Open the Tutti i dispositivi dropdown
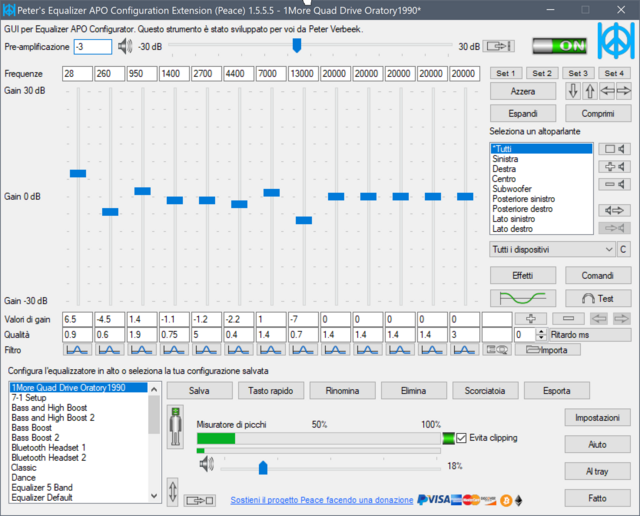Image resolution: width=640 pixels, height=516 pixels. [x=552, y=249]
